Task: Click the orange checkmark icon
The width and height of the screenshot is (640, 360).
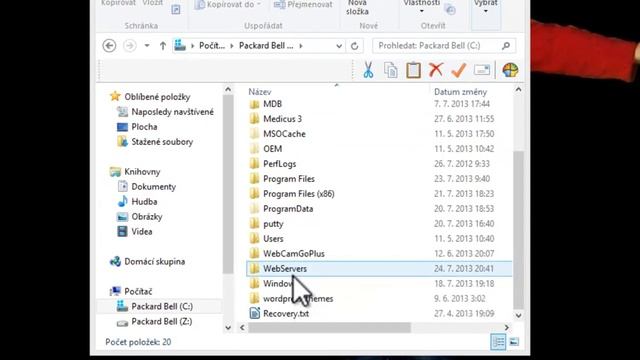Action: click(x=459, y=70)
